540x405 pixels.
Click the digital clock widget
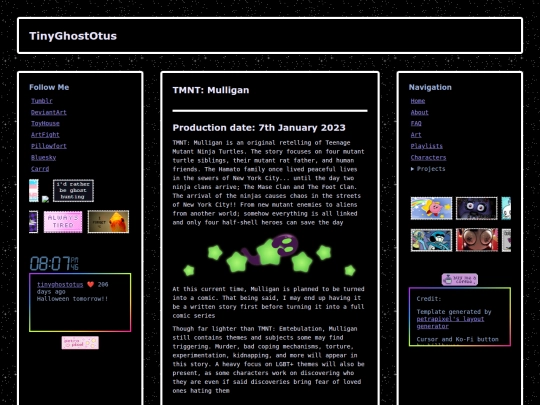tap(54, 263)
